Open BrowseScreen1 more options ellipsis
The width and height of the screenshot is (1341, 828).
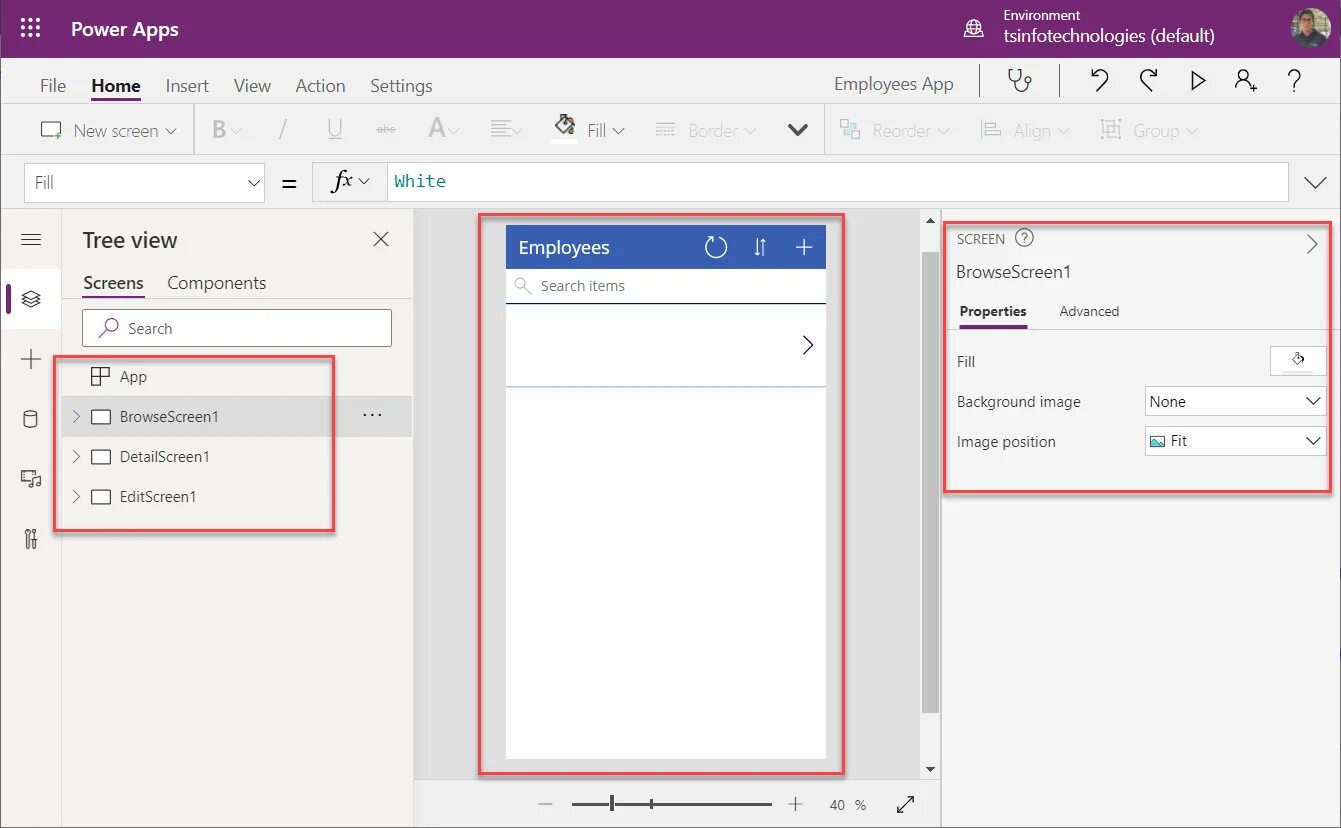click(x=372, y=416)
